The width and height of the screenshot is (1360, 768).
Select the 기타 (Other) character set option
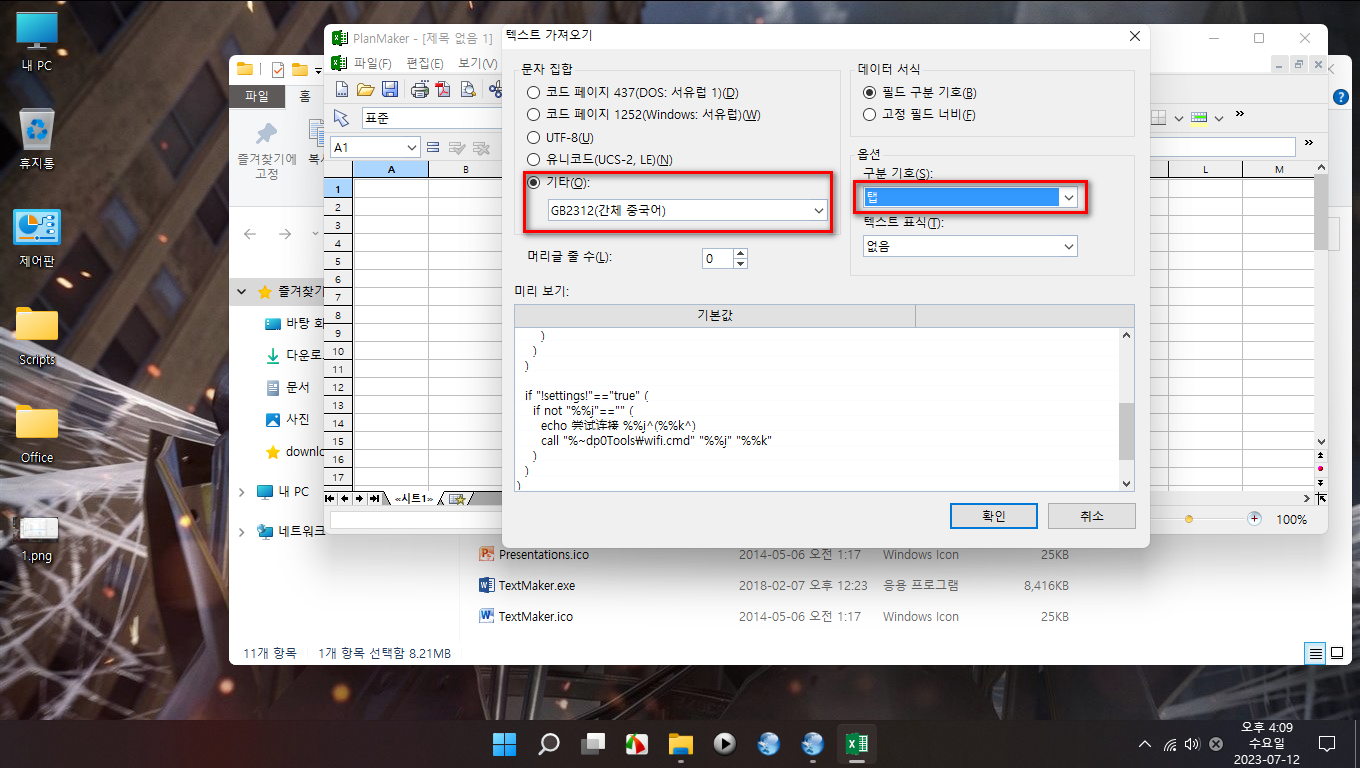click(x=534, y=182)
